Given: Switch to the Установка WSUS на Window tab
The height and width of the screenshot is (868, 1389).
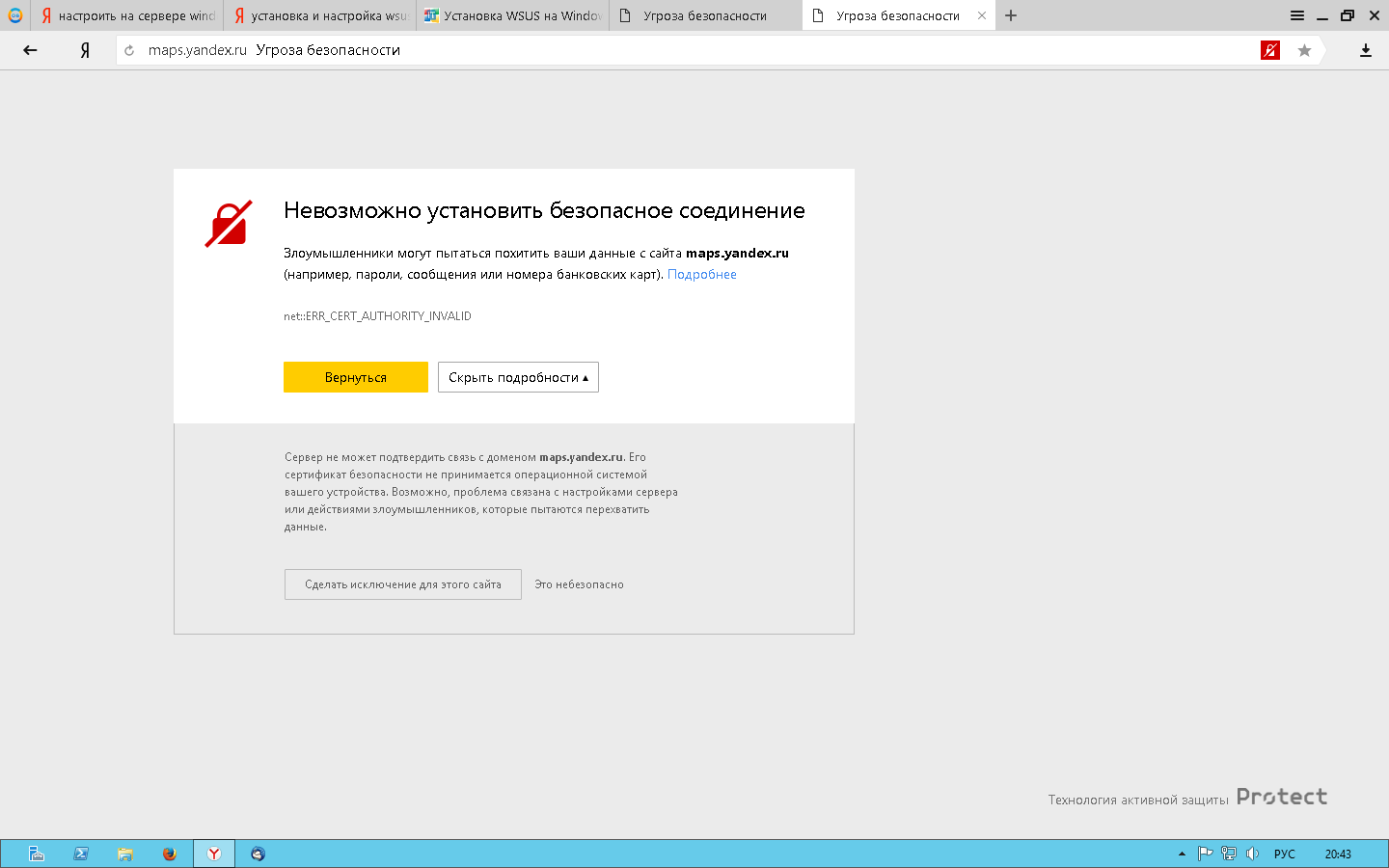Looking at the screenshot, I should pos(513,15).
